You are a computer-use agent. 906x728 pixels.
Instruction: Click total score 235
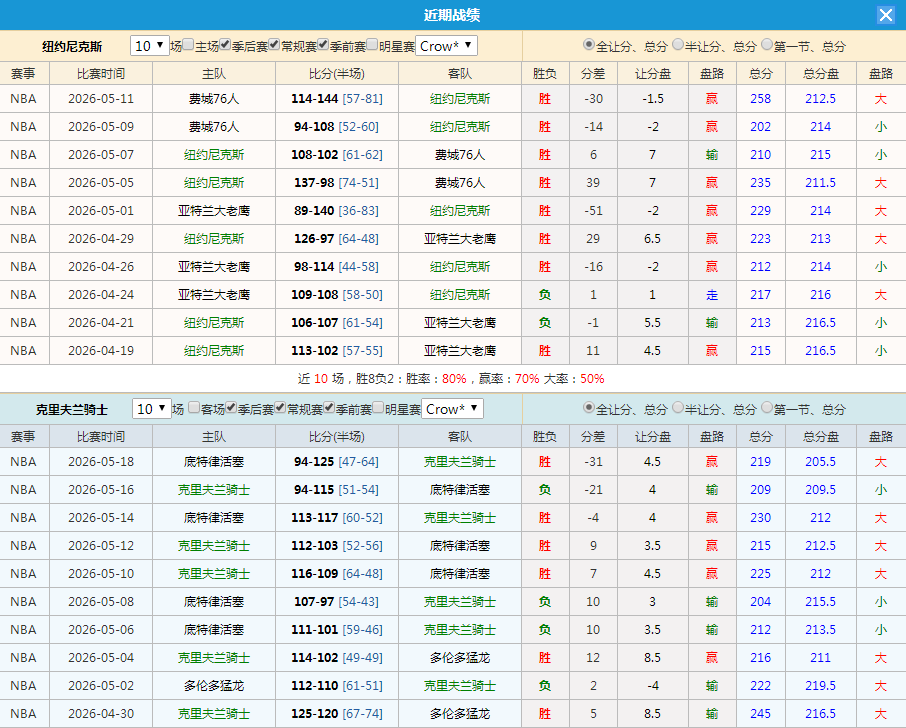point(760,183)
